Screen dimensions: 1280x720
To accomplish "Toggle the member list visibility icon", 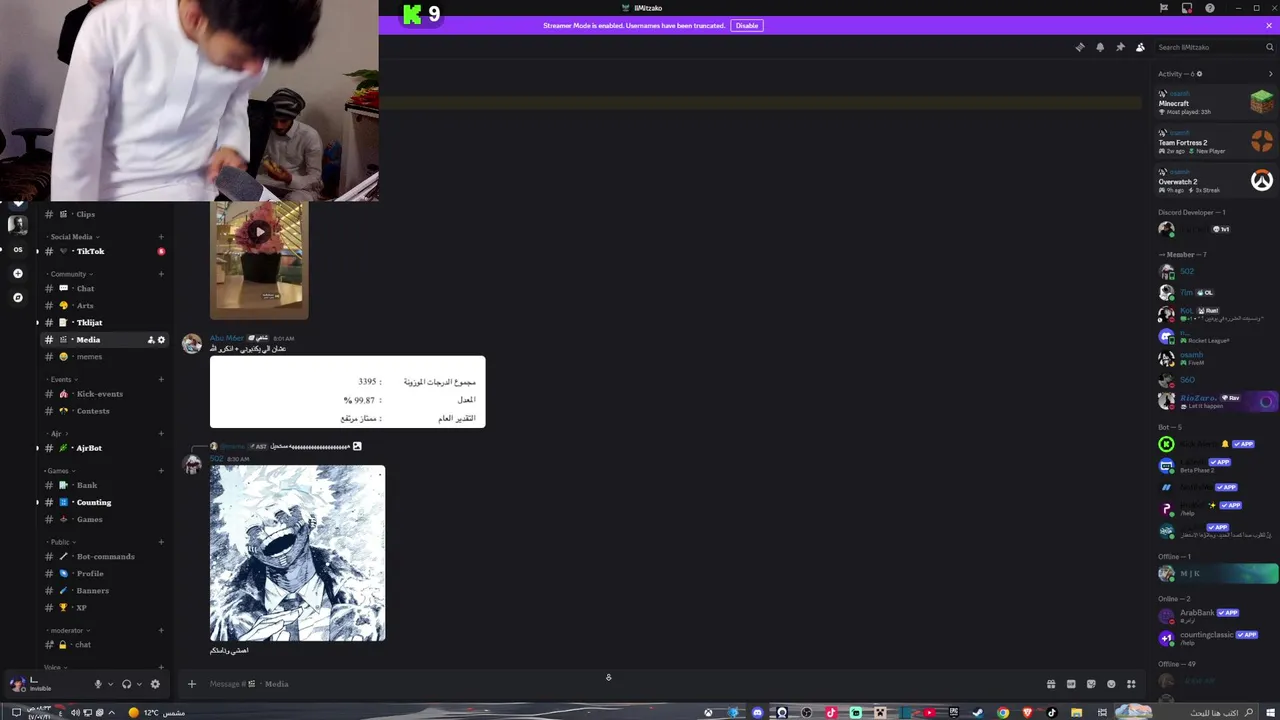I will click(x=1140, y=47).
